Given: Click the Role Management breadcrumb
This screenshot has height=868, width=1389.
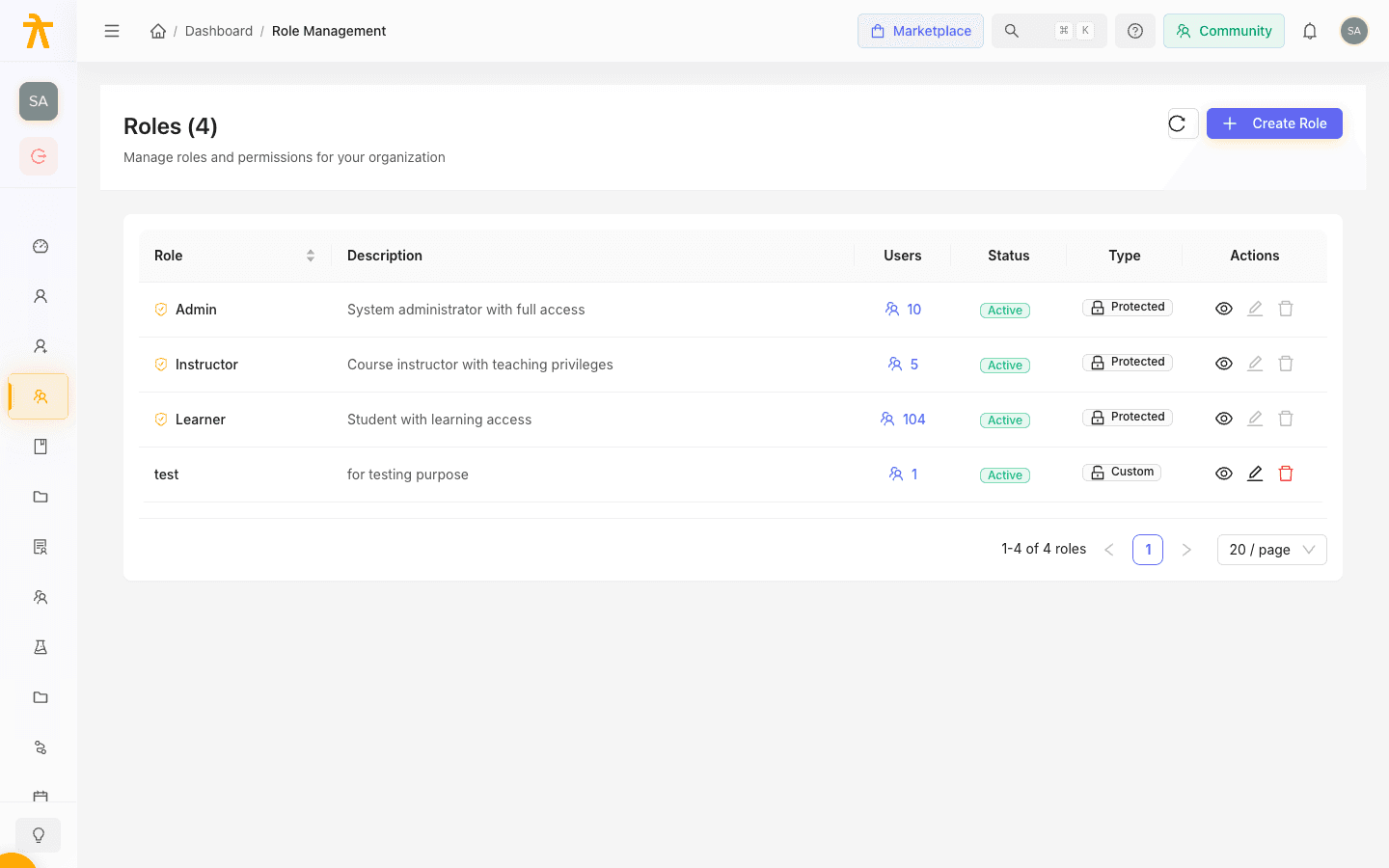Looking at the screenshot, I should coord(329,31).
